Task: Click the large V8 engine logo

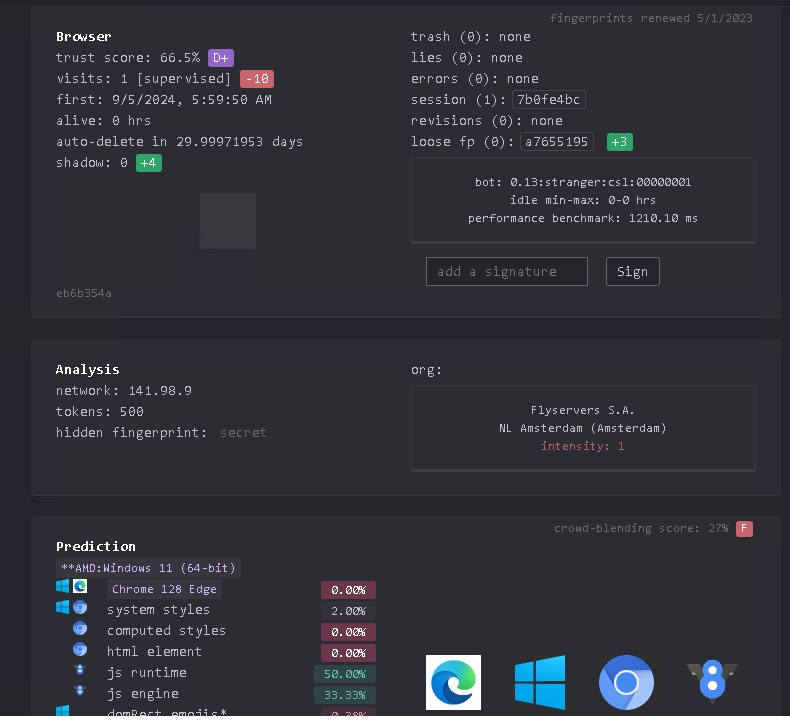Action: tap(712, 682)
